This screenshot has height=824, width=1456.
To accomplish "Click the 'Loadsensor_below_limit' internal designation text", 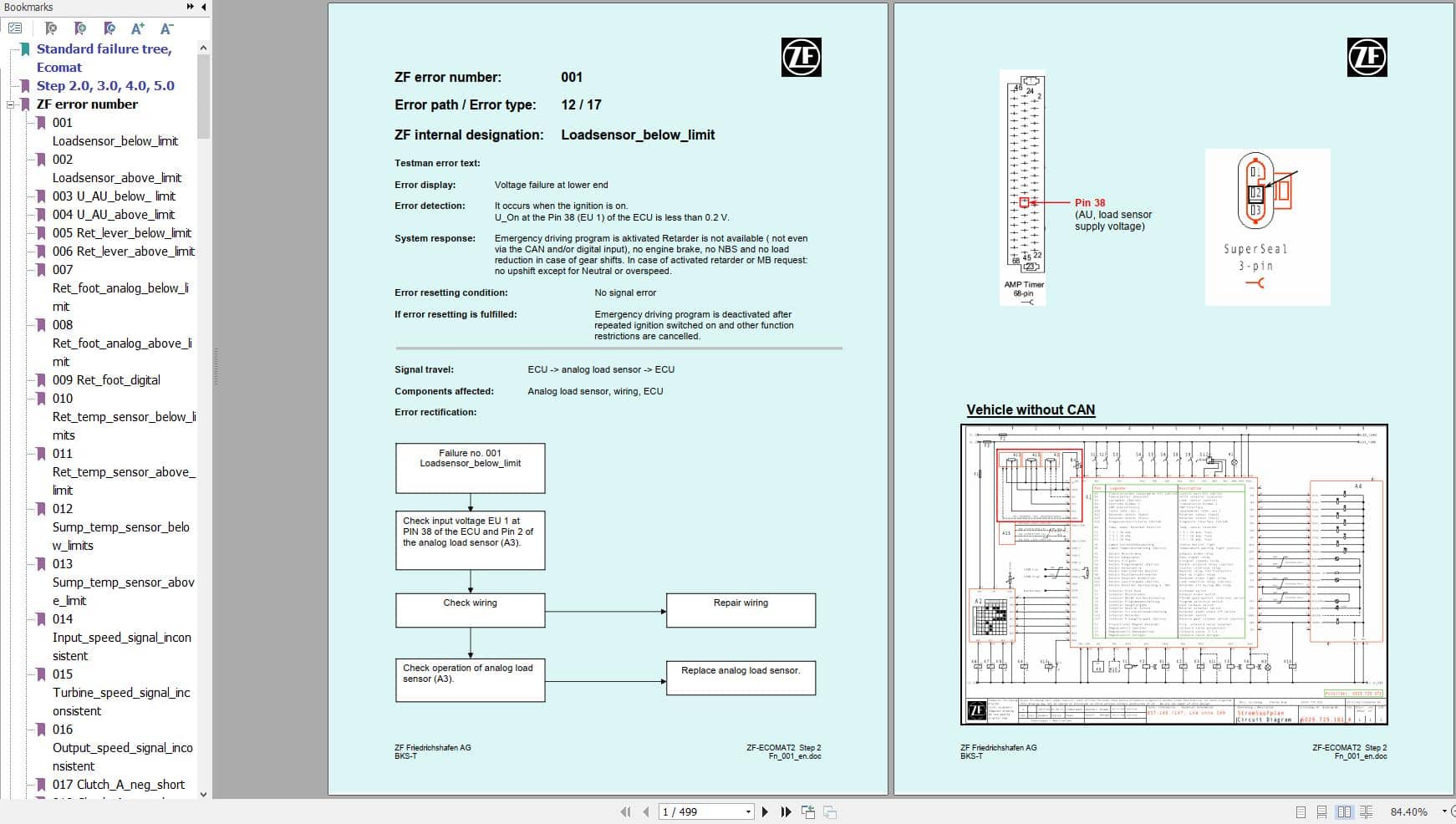I will click(638, 135).
